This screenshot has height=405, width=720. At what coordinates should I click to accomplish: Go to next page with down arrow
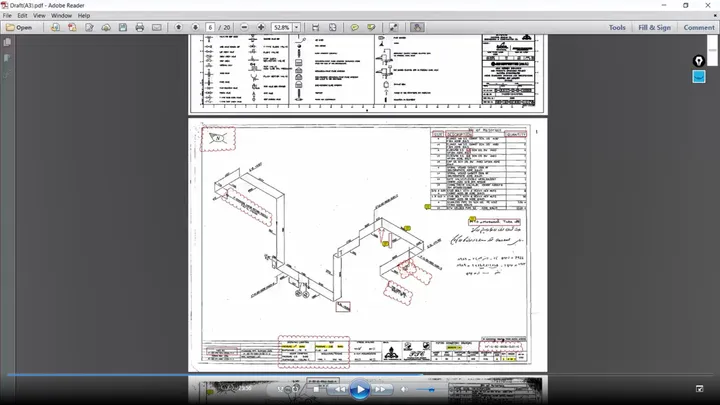coord(195,28)
